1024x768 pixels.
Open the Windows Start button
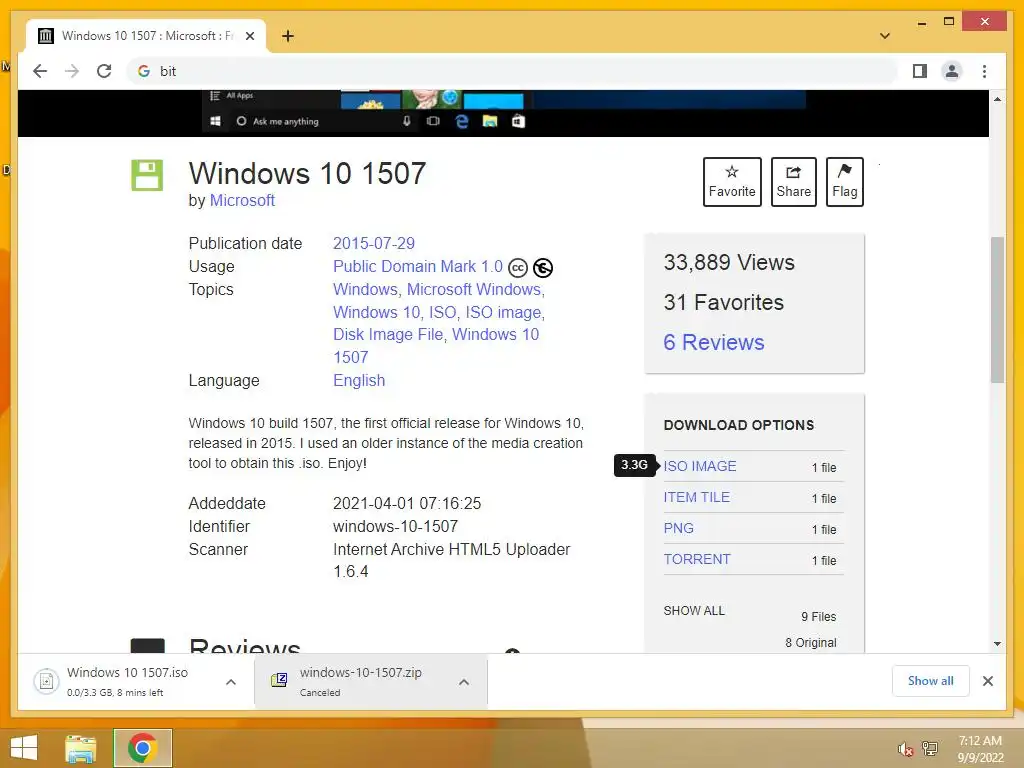pos(24,748)
